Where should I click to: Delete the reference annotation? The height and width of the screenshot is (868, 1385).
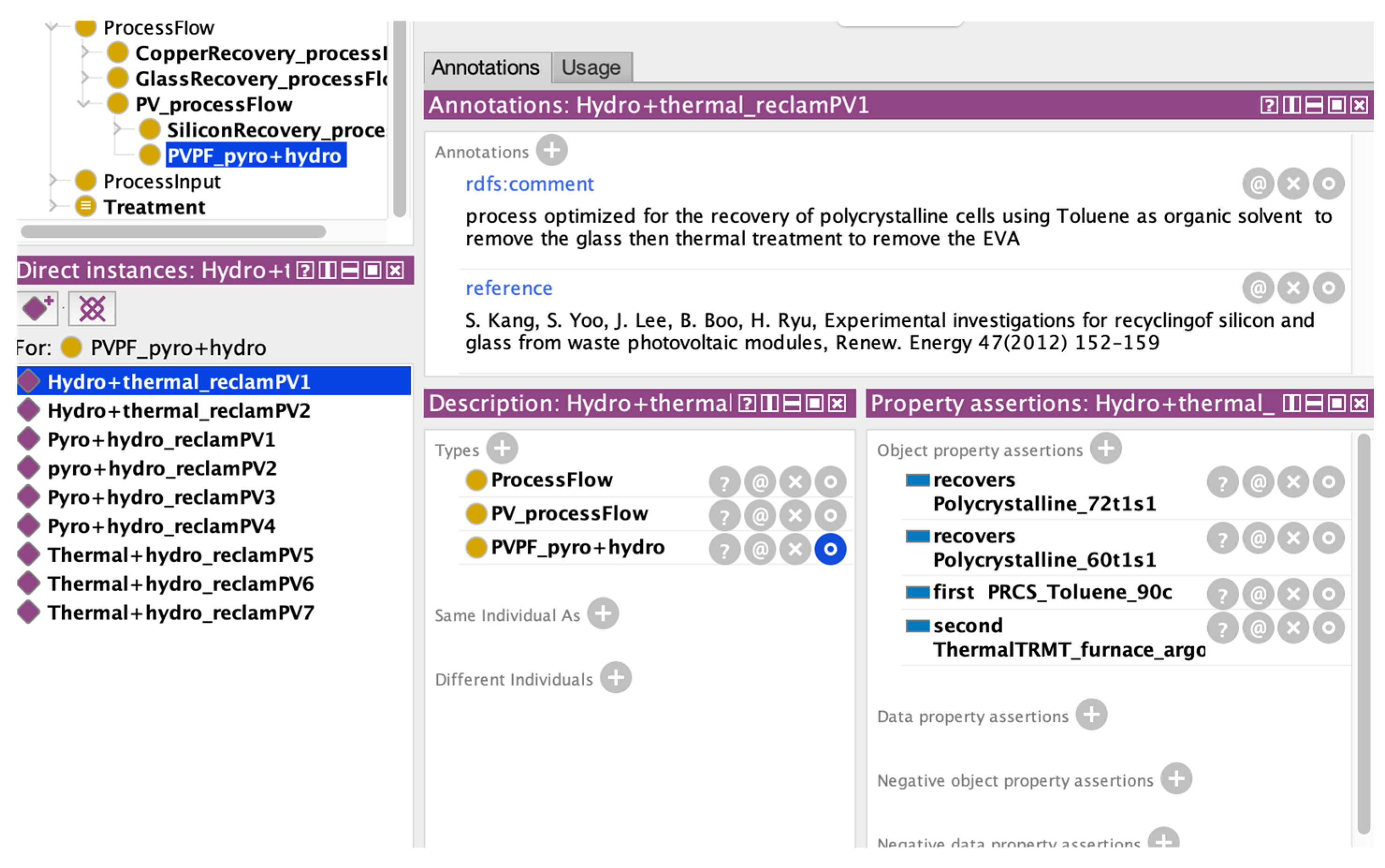1293,288
